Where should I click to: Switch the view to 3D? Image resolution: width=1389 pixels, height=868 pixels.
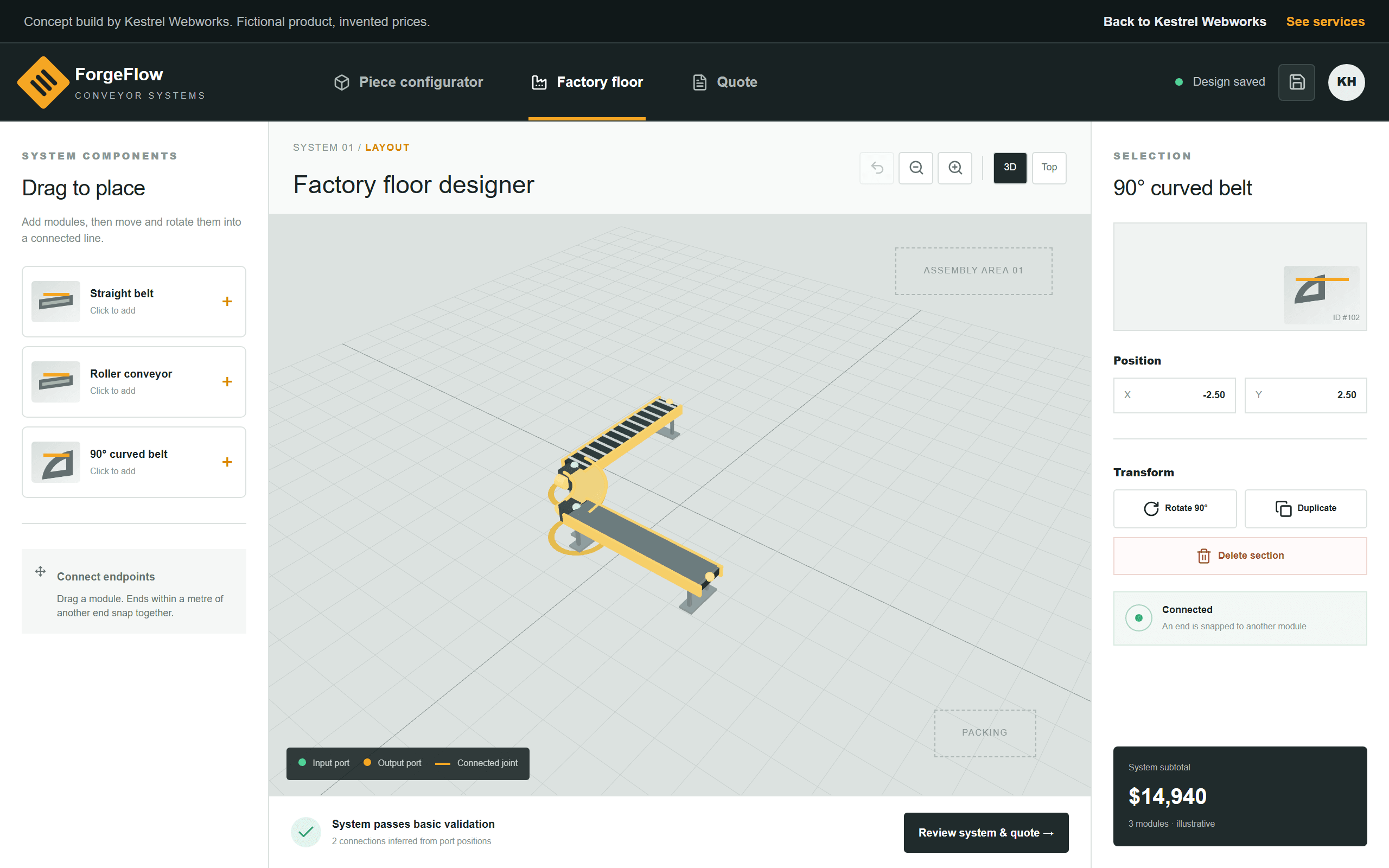(1010, 168)
